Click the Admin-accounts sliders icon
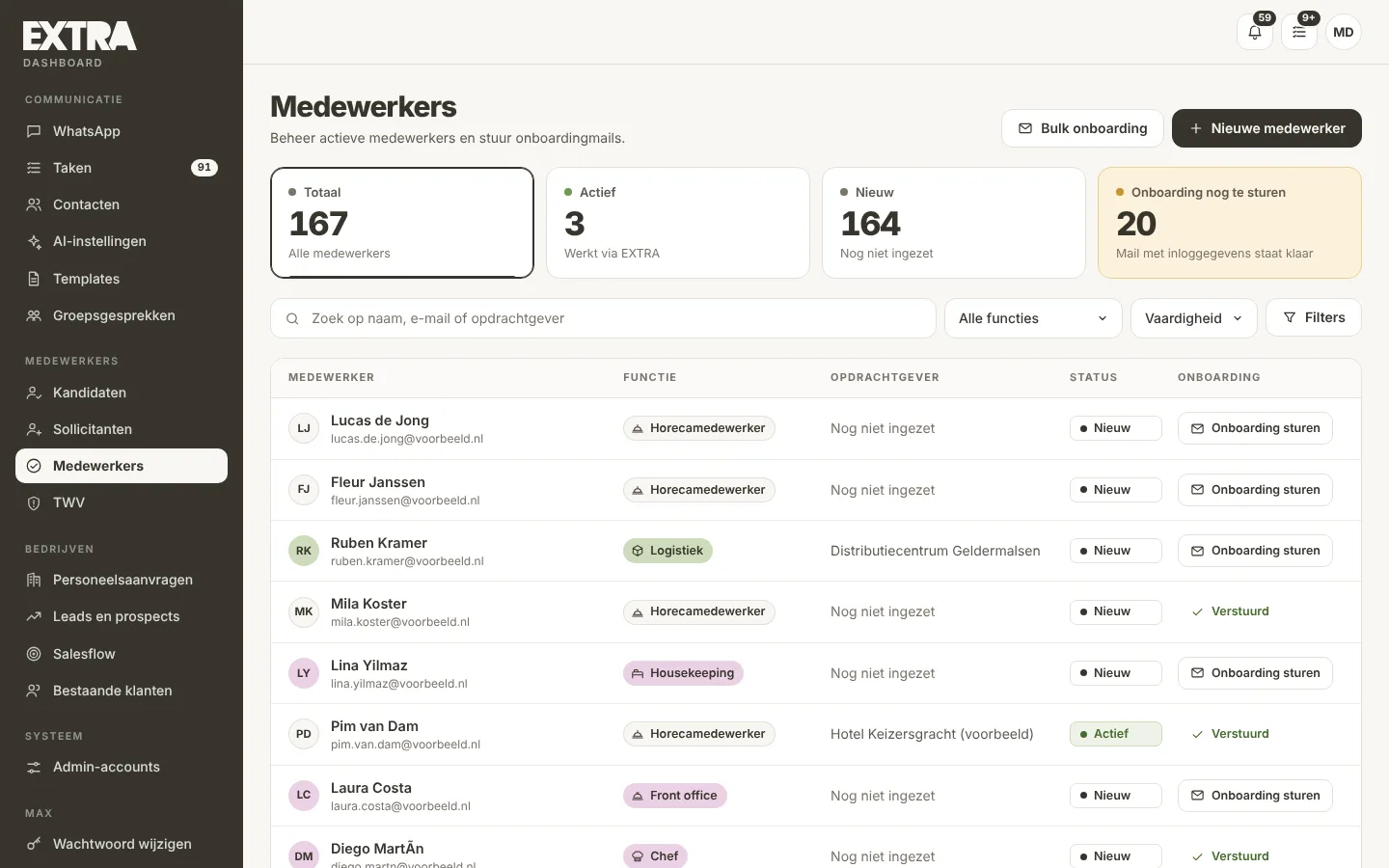1389x868 pixels. coord(34,767)
